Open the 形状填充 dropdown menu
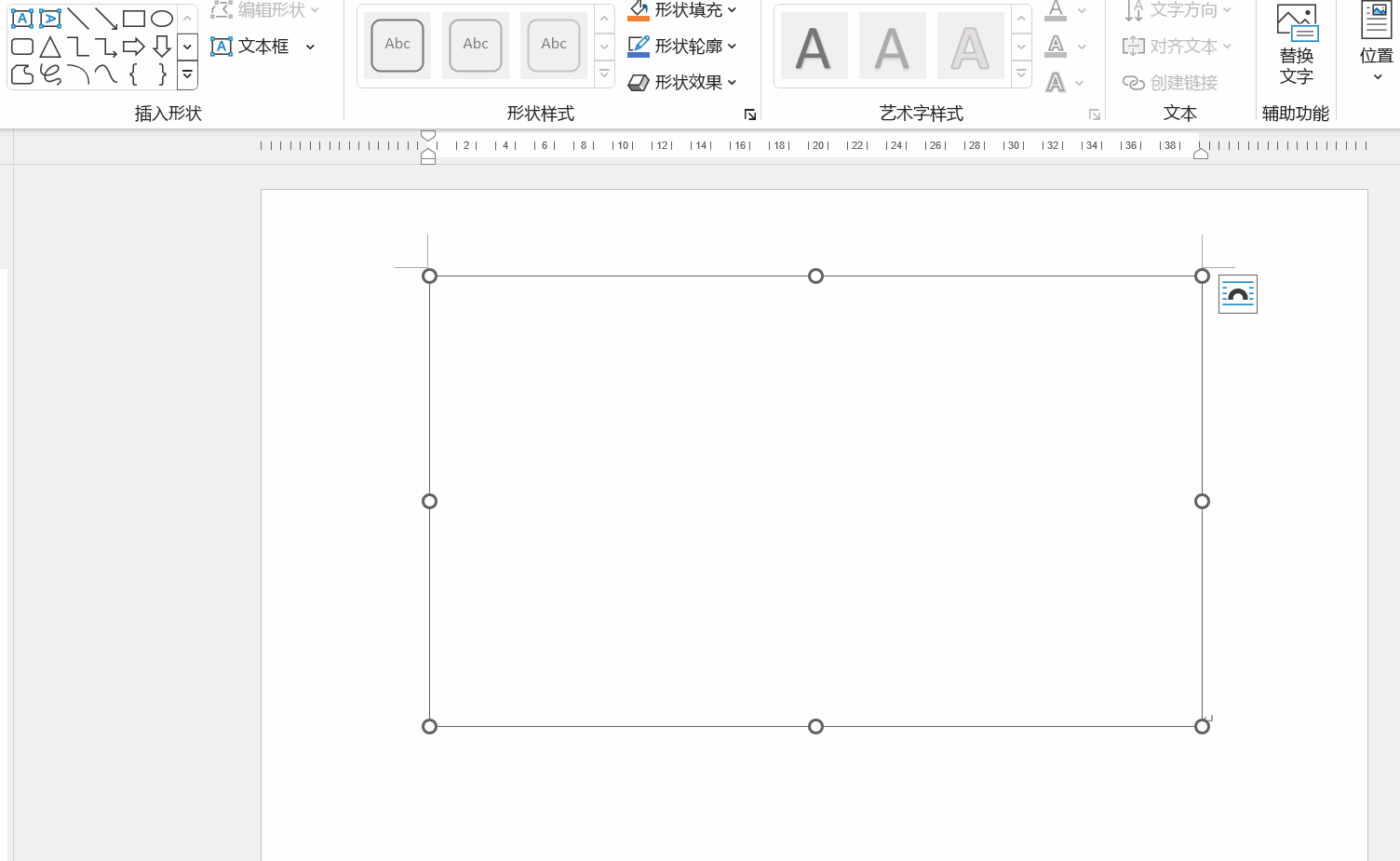The height and width of the screenshot is (861, 1400). pyautogui.click(x=732, y=10)
